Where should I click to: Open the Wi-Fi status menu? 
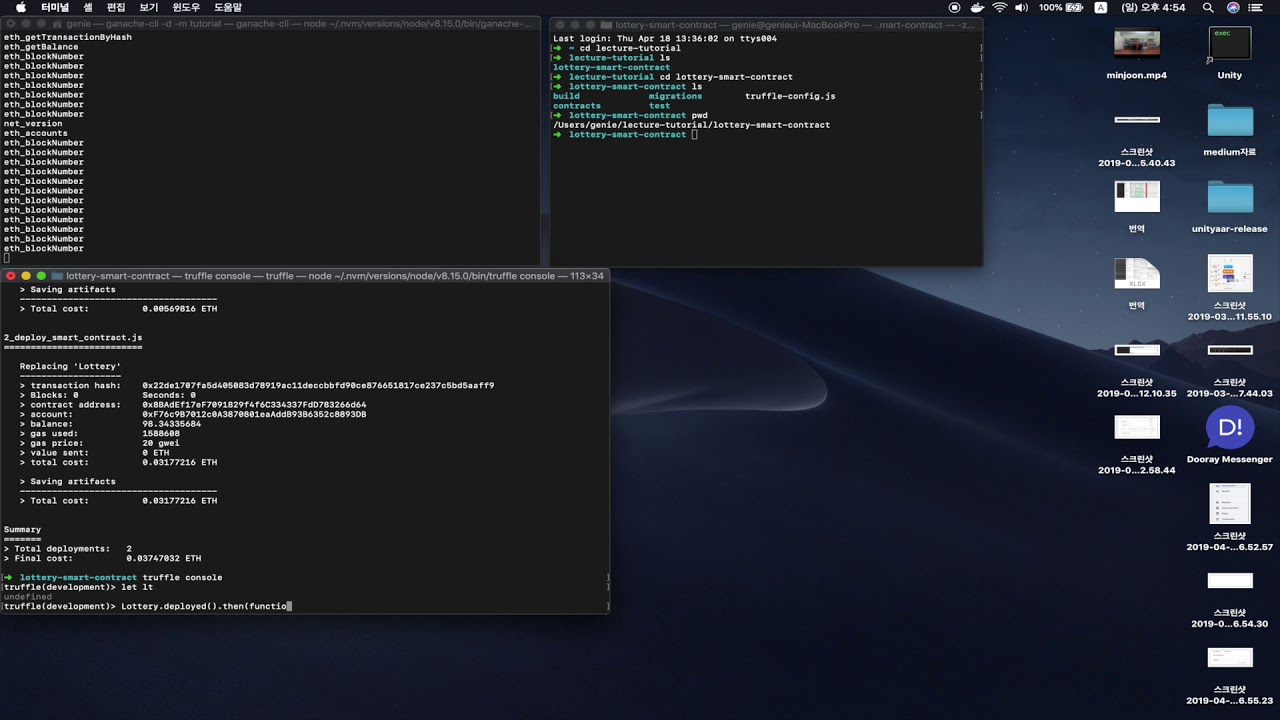pyautogui.click(x=999, y=7)
